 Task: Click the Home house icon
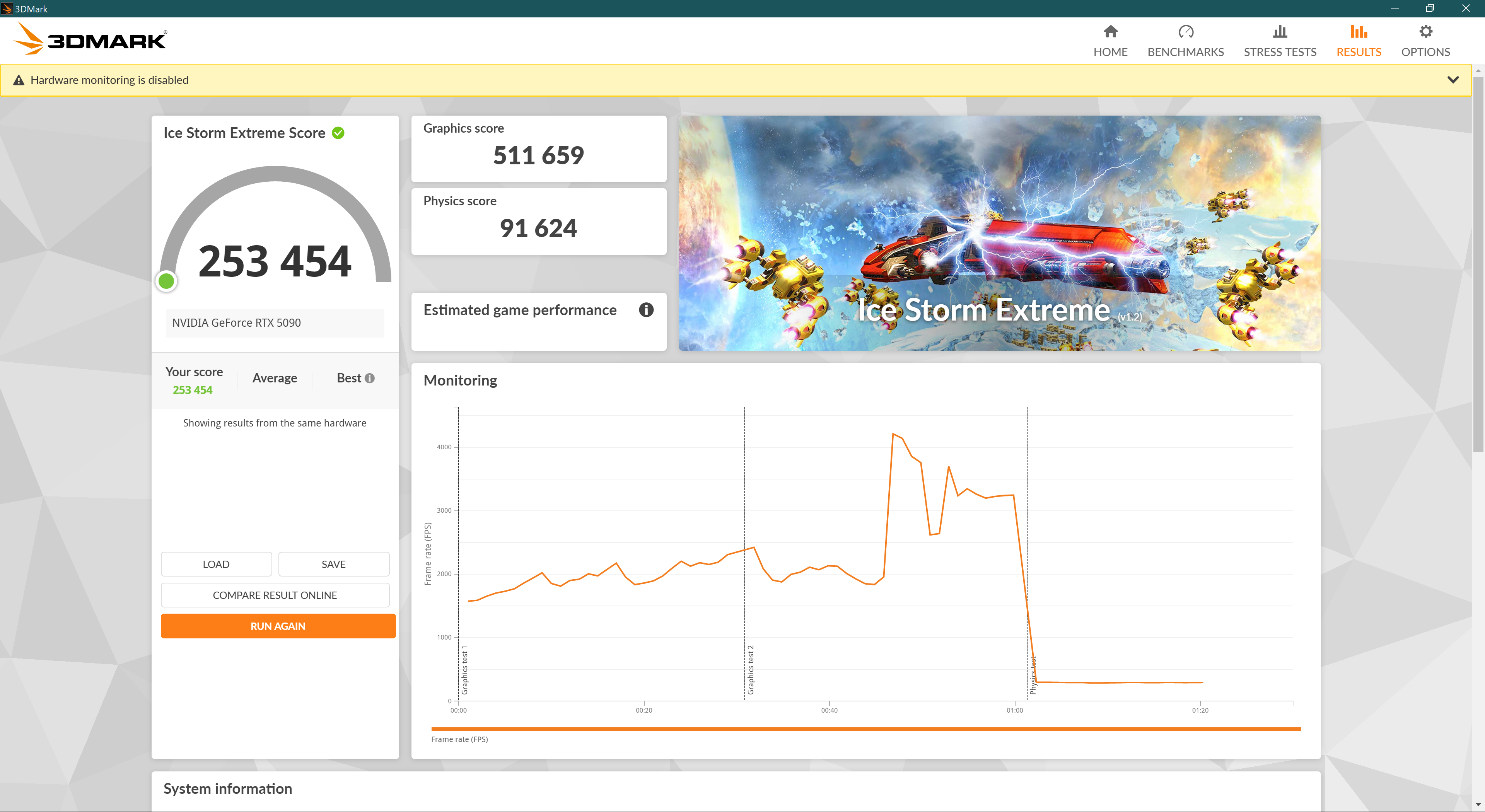coord(1110,31)
